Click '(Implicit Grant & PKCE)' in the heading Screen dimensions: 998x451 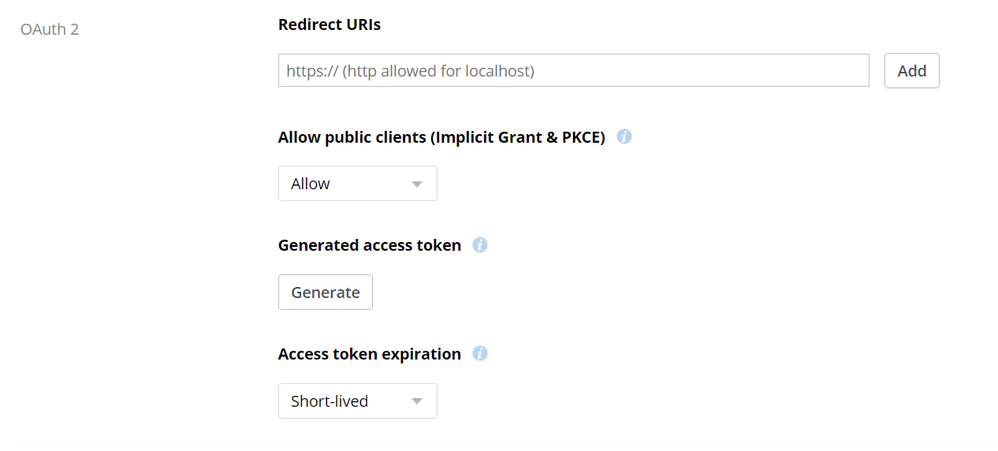coord(517,138)
